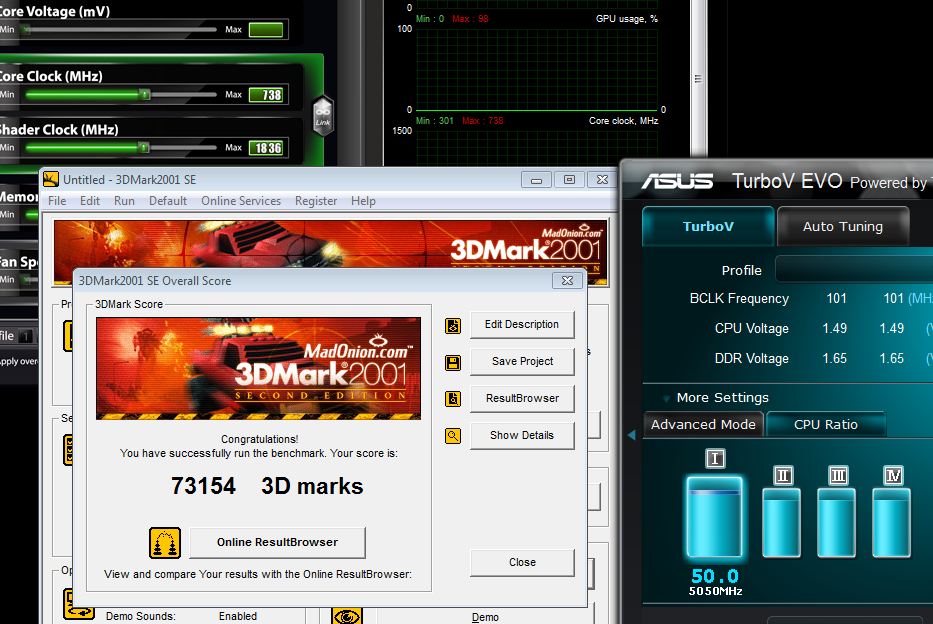This screenshot has width=933, height=624.
Task: Click the Edit Description button
Action: pyautogui.click(x=522, y=324)
